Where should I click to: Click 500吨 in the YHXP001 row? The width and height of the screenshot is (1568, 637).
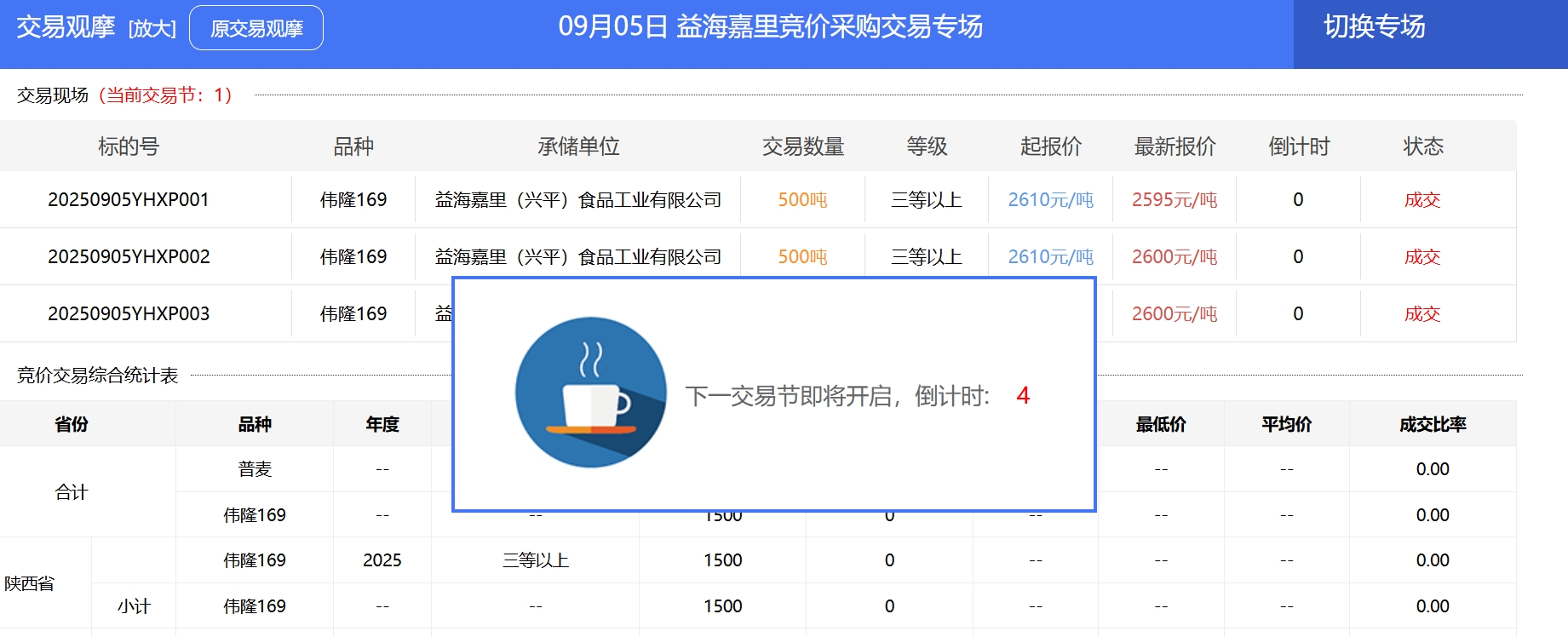click(x=802, y=199)
